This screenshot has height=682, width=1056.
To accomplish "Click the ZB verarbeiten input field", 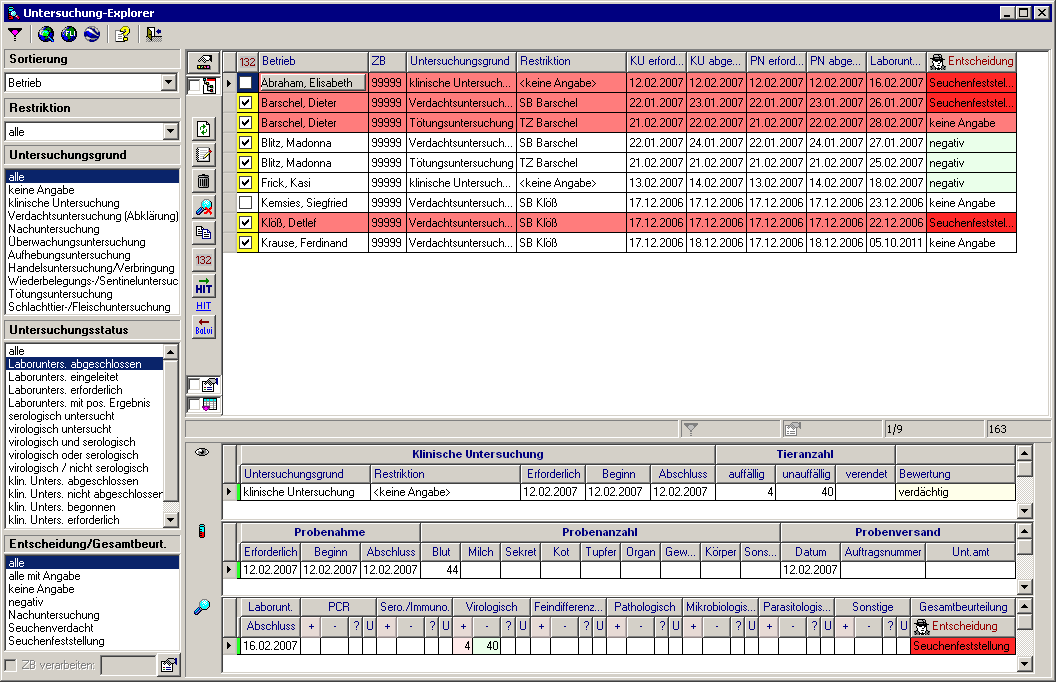I will click(x=128, y=665).
